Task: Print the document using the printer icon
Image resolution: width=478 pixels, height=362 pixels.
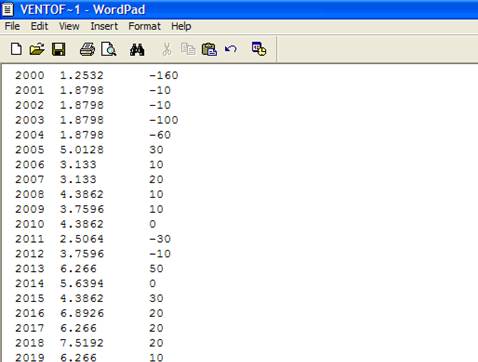Action: pyautogui.click(x=87, y=49)
